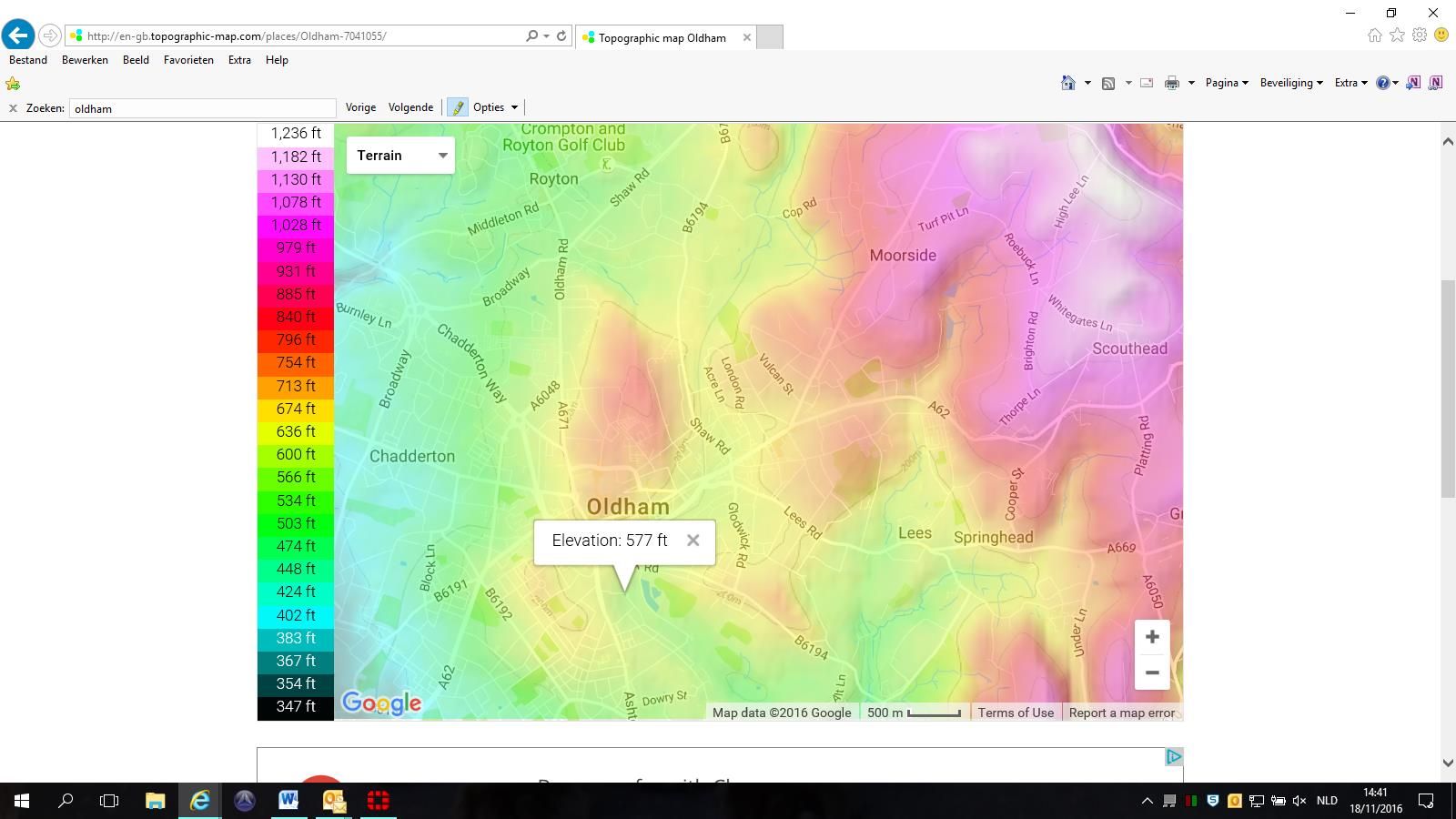Screen dimensions: 1456x819
Task: Expand the Pagina dropdown menu
Action: click(x=1226, y=83)
